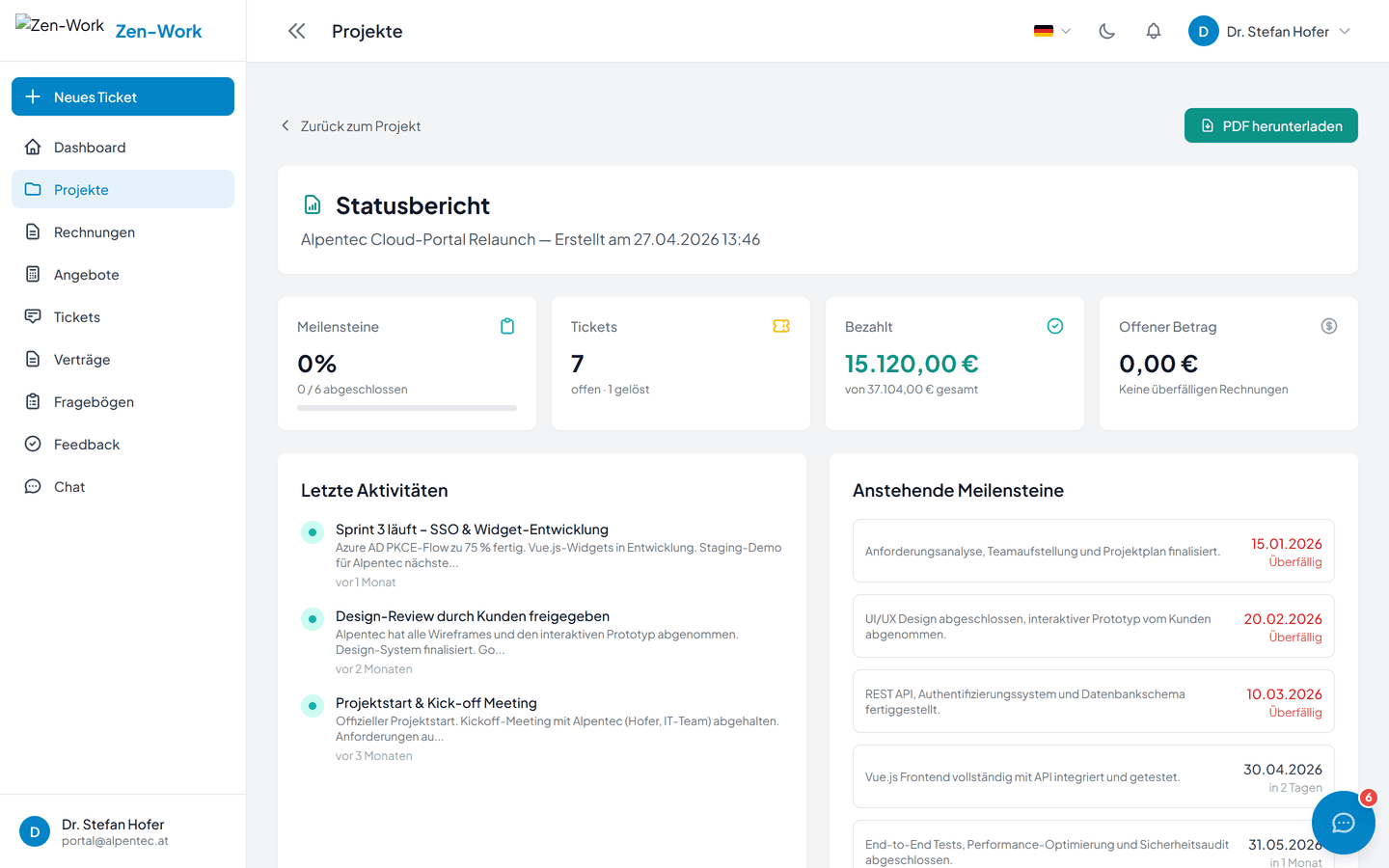Image resolution: width=1389 pixels, height=868 pixels.
Task: Go back via Zurück zum Projekt
Action: (x=350, y=125)
